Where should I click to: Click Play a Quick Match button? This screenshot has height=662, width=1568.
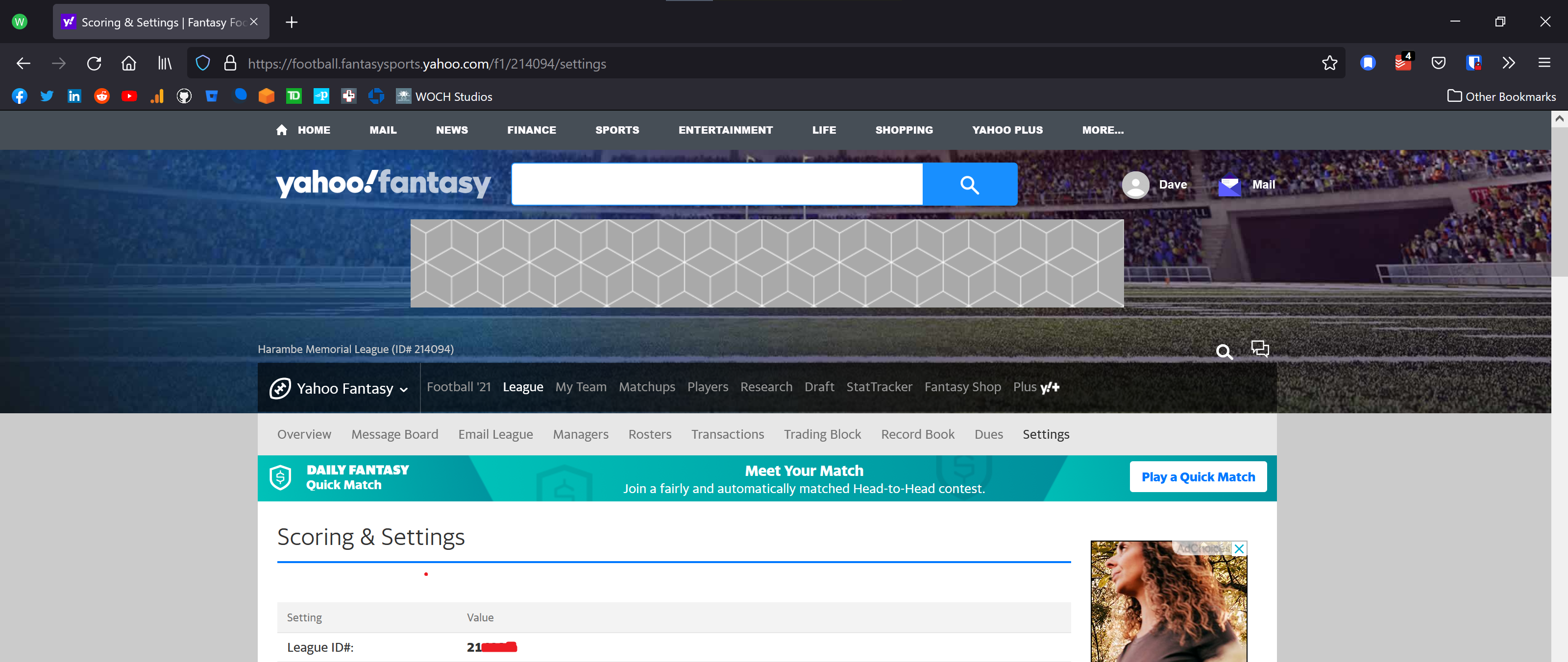(x=1197, y=477)
